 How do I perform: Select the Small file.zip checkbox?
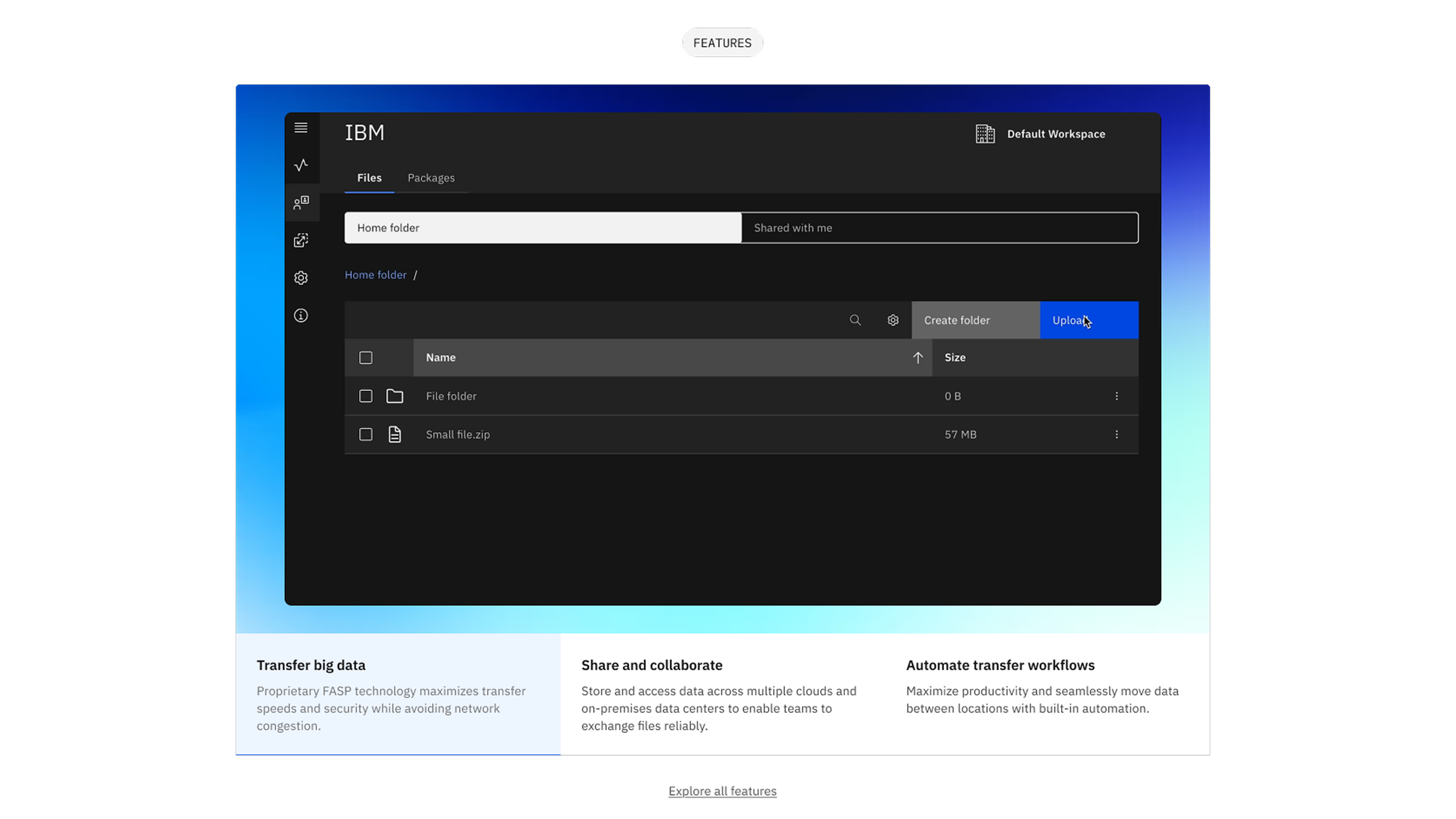(x=365, y=435)
